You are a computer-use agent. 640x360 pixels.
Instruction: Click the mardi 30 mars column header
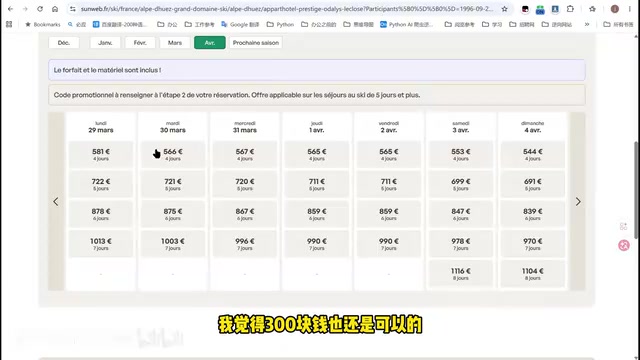click(x=173, y=127)
